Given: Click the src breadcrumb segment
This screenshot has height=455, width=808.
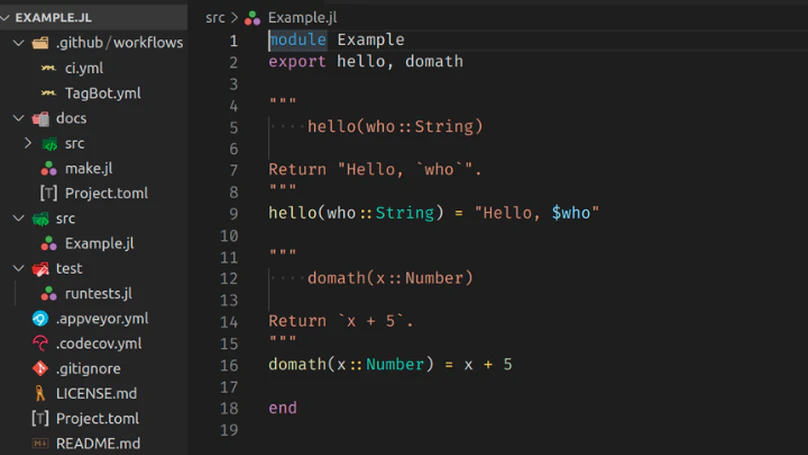Looking at the screenshot, I should pyautogui.click(x=215, y=18).
